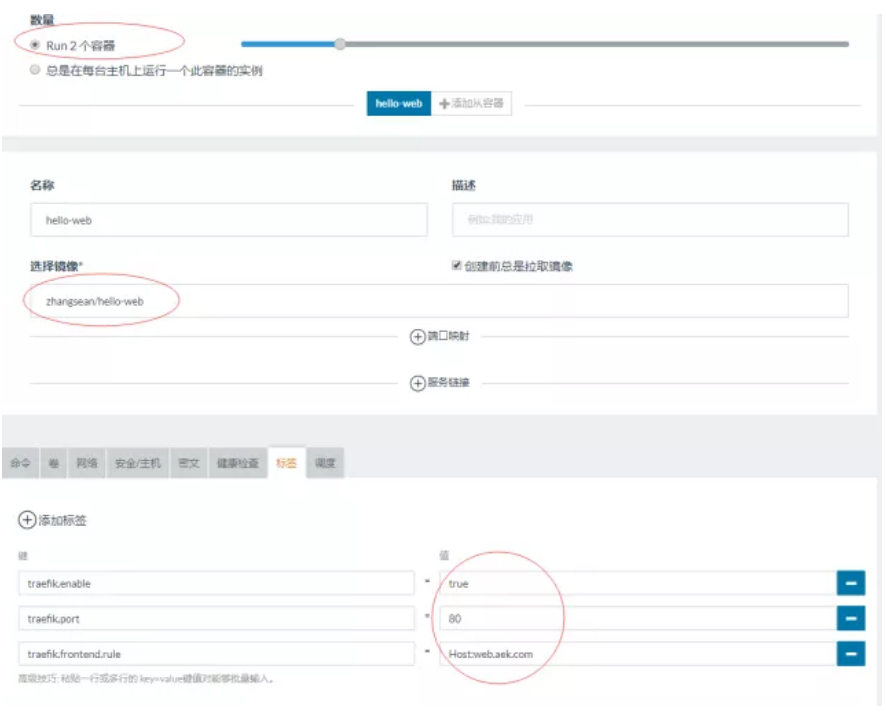The image size is (886, 712).
Task: Select the active 标签 tab
Action: pyautogui.click(x=286, y=463)
